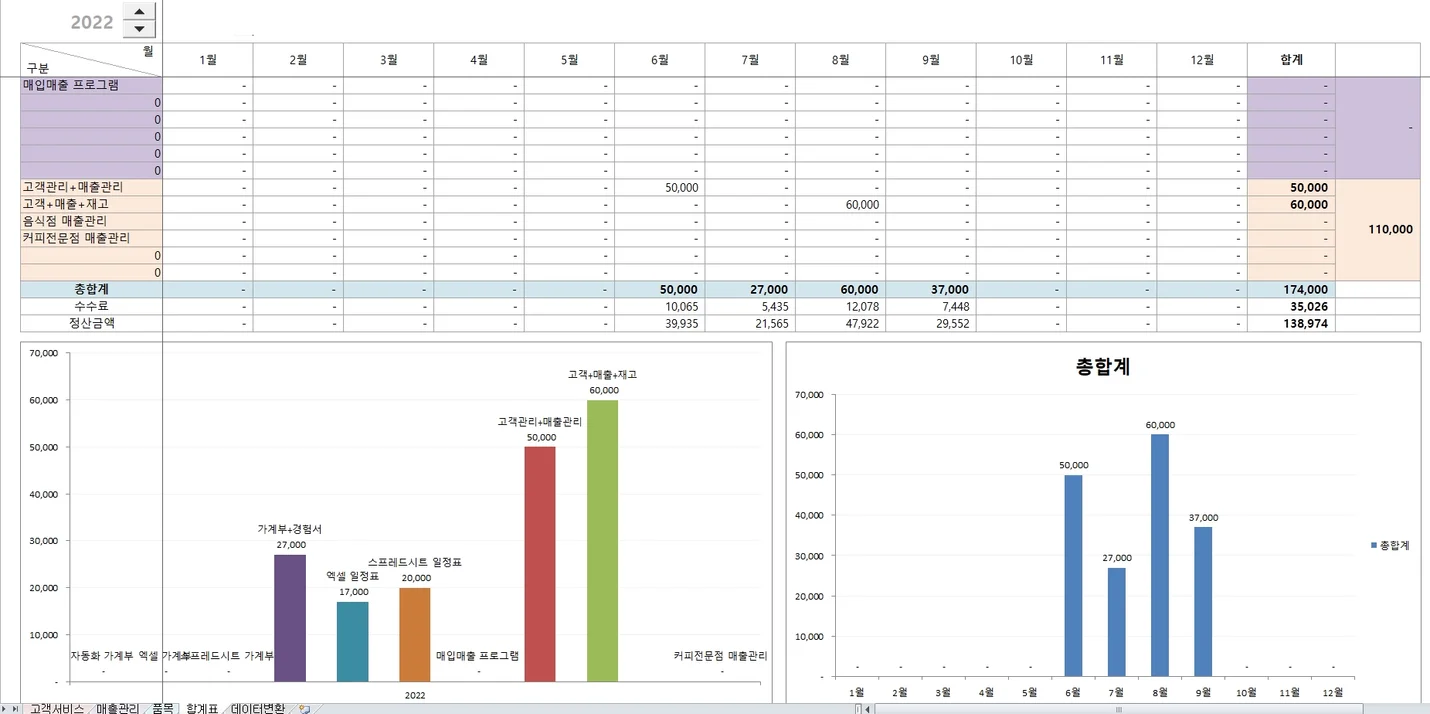Click the last-sheet navigation arrow
Screen dimensions: 1430x714
[15, 709]
